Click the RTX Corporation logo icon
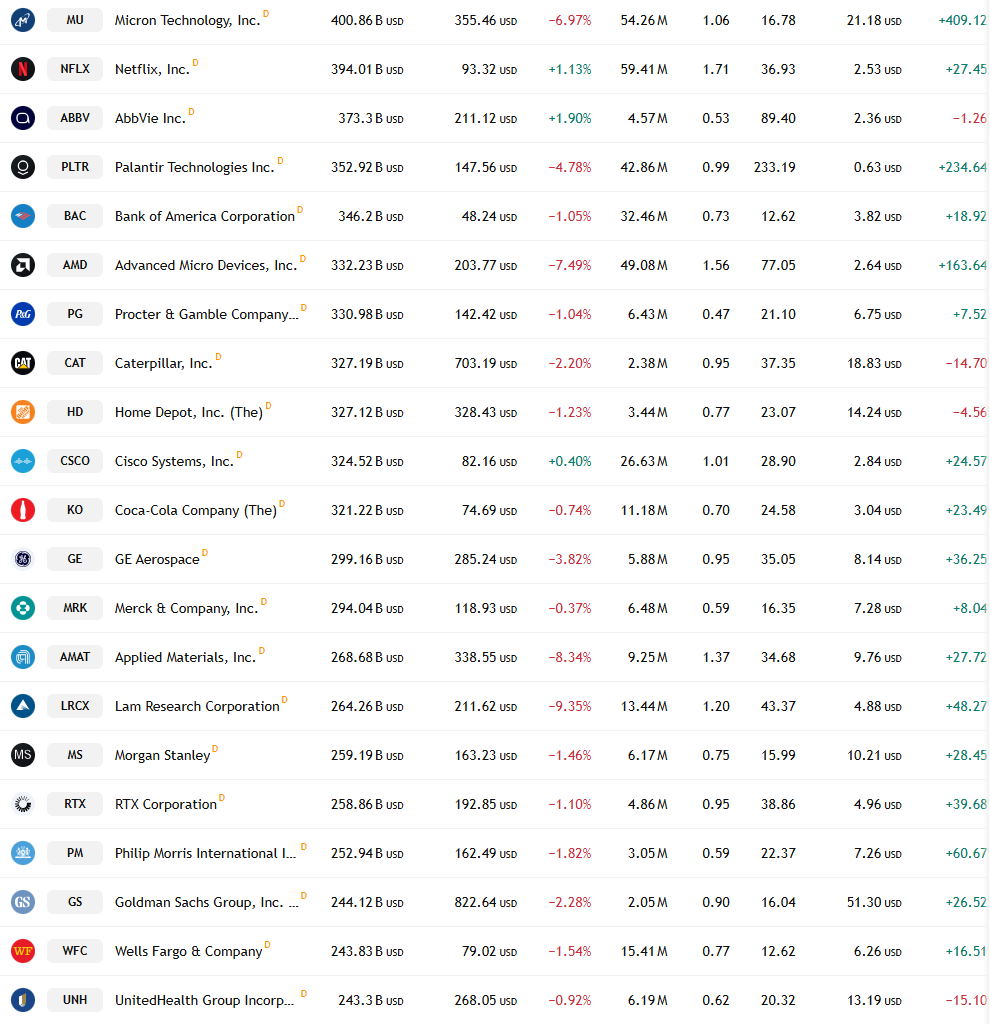 (x=23, y=804)
